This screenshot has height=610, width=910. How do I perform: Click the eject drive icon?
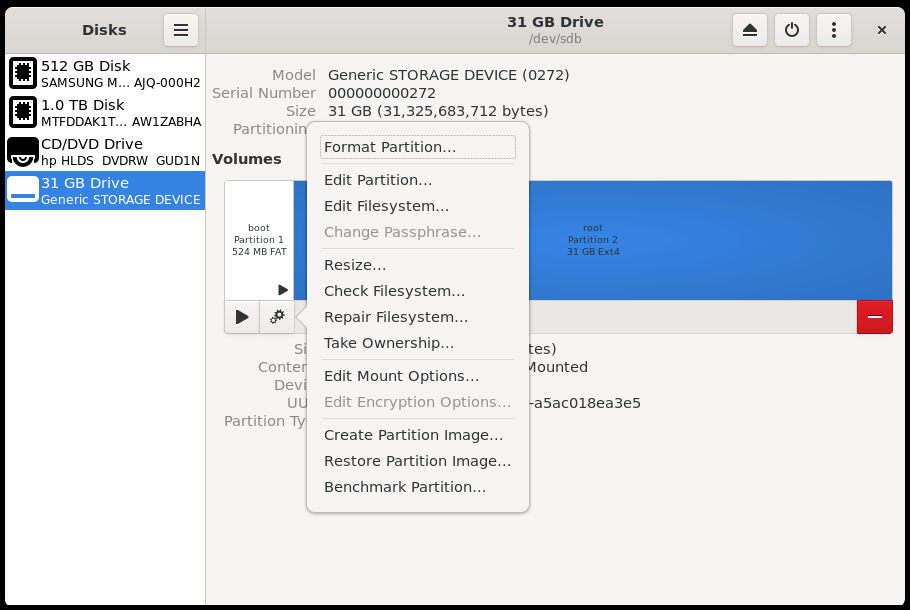point(750,30)
